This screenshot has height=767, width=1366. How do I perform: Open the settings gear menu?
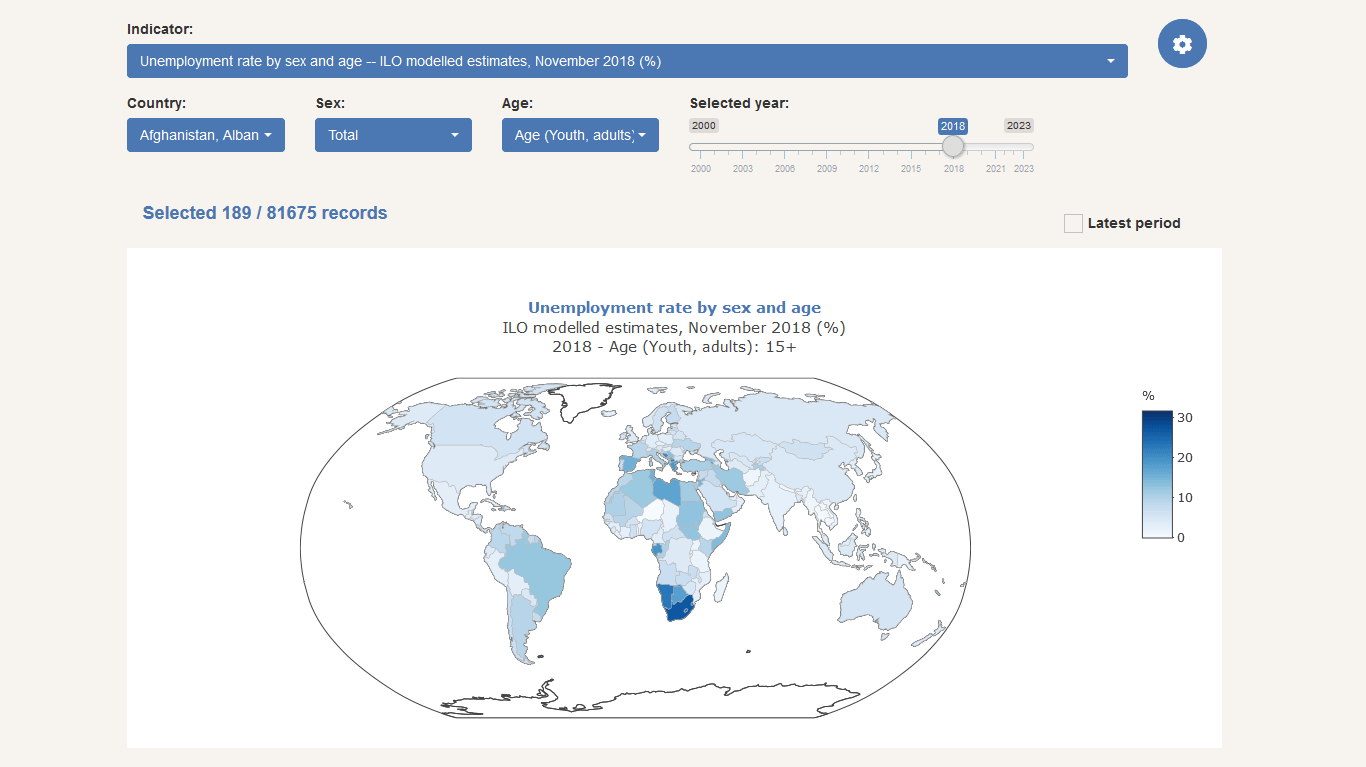(1182, 43)
